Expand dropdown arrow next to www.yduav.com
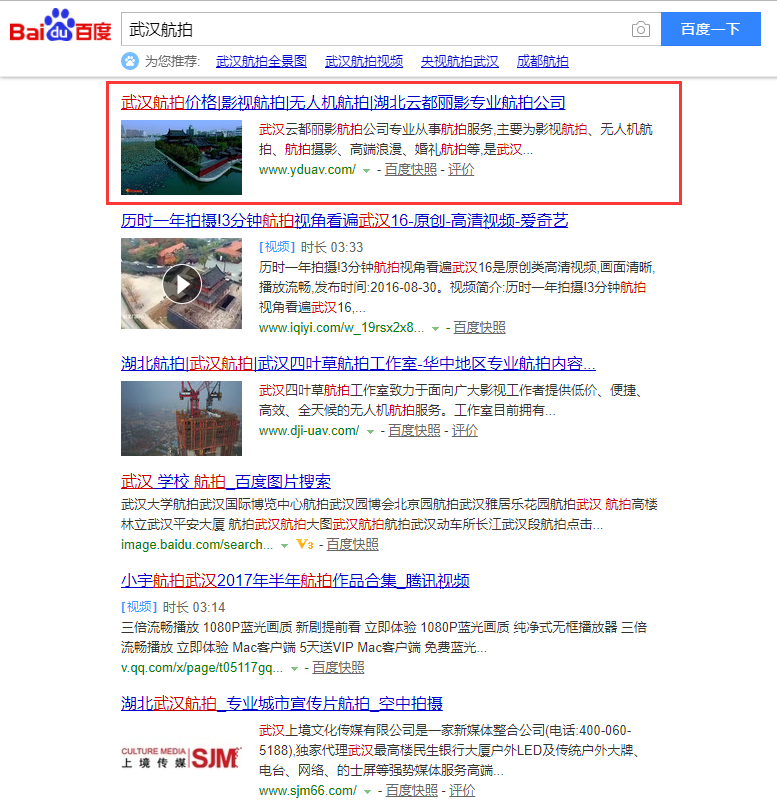 pyautogui.click(x=366, y=171)
